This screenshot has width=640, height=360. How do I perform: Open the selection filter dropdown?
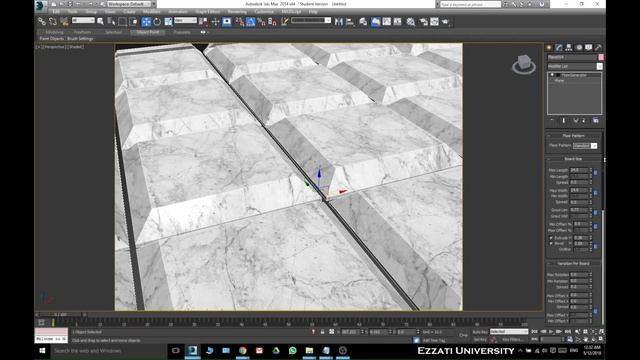tap(83, 20)
